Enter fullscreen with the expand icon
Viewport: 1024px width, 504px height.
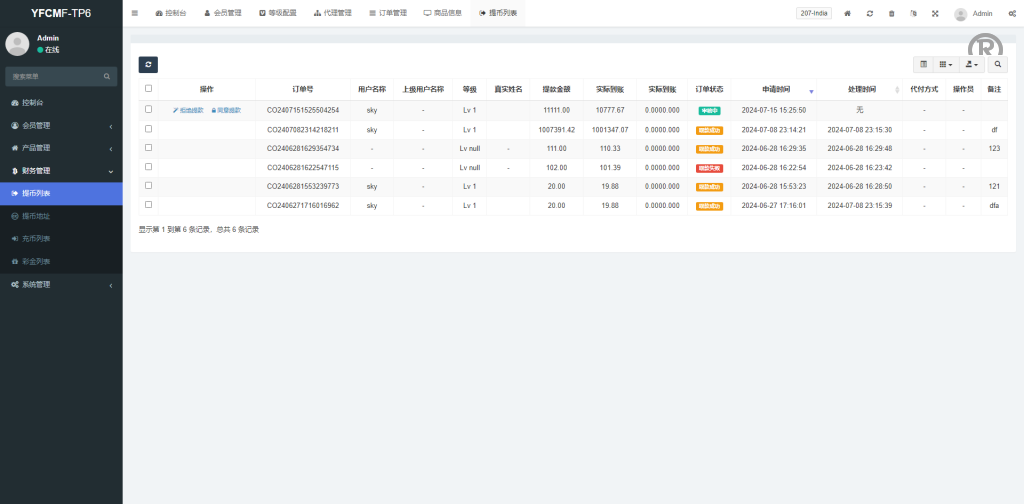click(935, 13)
